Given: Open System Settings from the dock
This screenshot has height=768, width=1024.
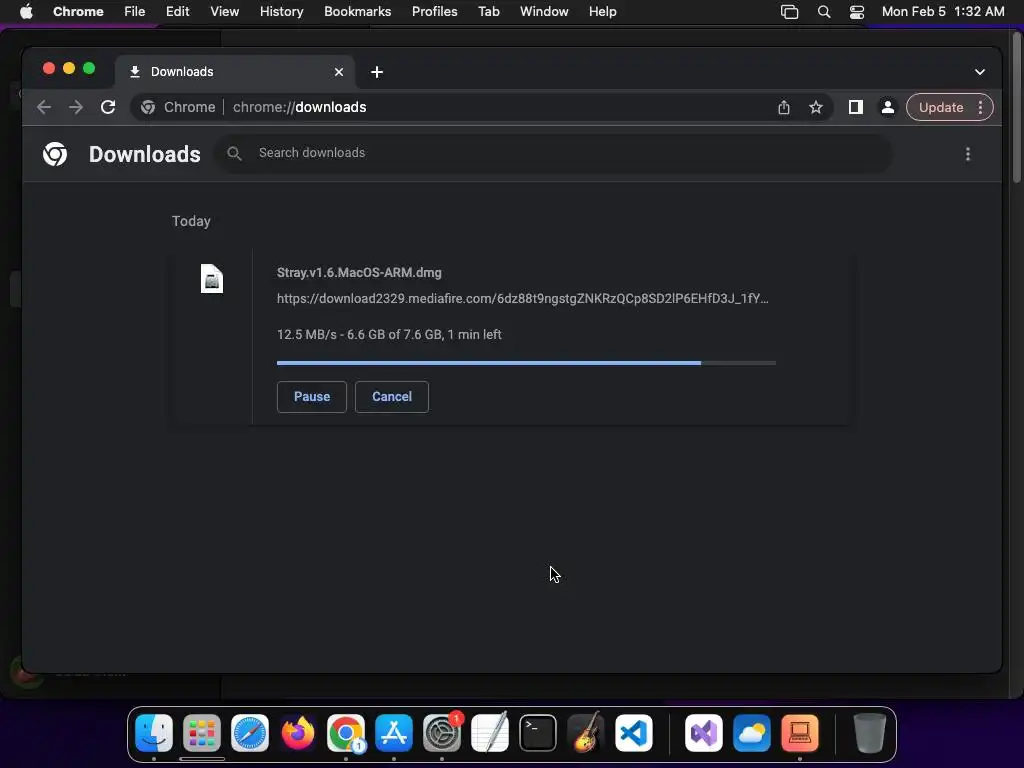Looking at the screenshot, I should click(x=442, y=733).
